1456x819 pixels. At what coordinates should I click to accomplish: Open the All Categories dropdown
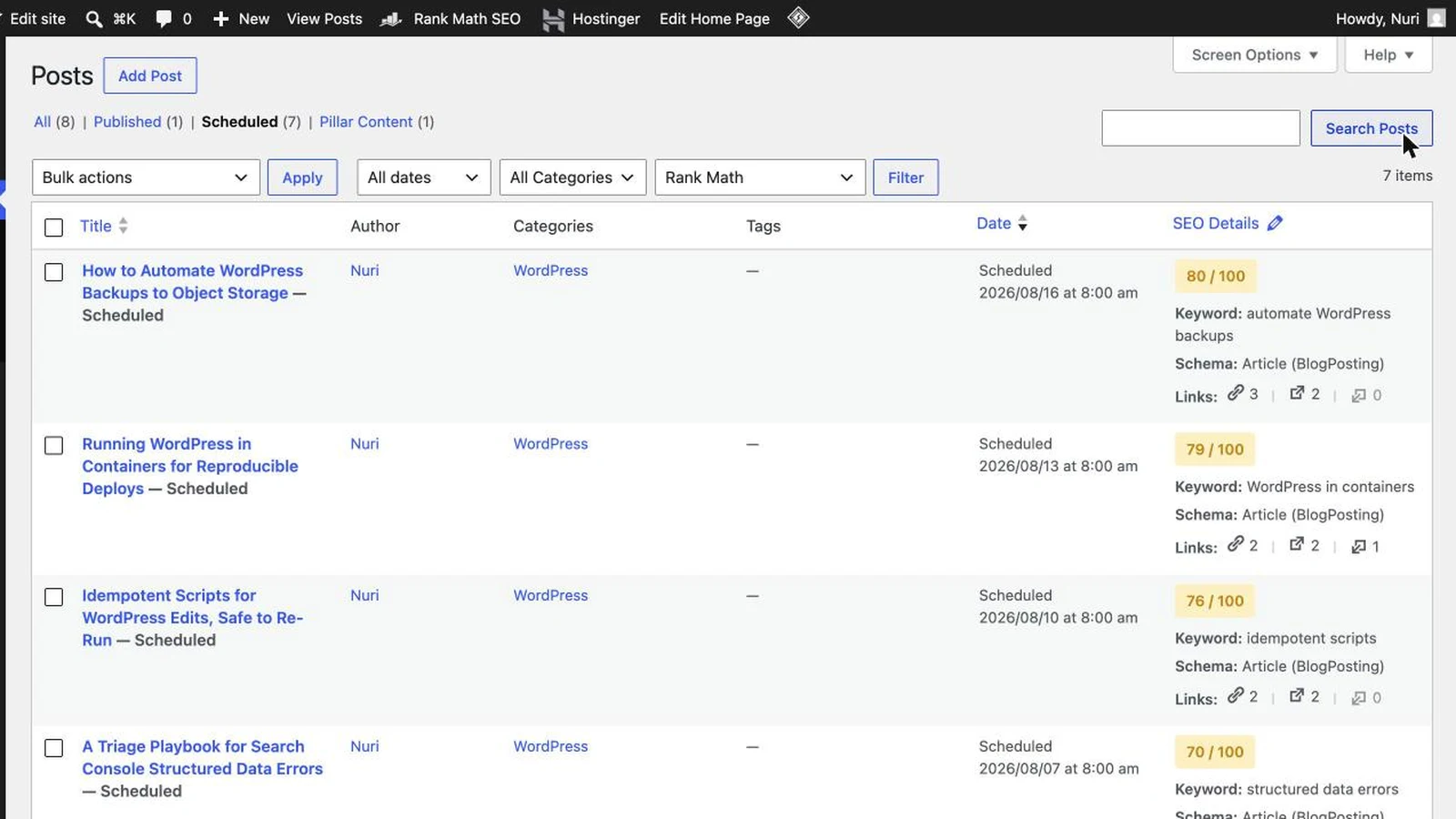click(572, 177)
